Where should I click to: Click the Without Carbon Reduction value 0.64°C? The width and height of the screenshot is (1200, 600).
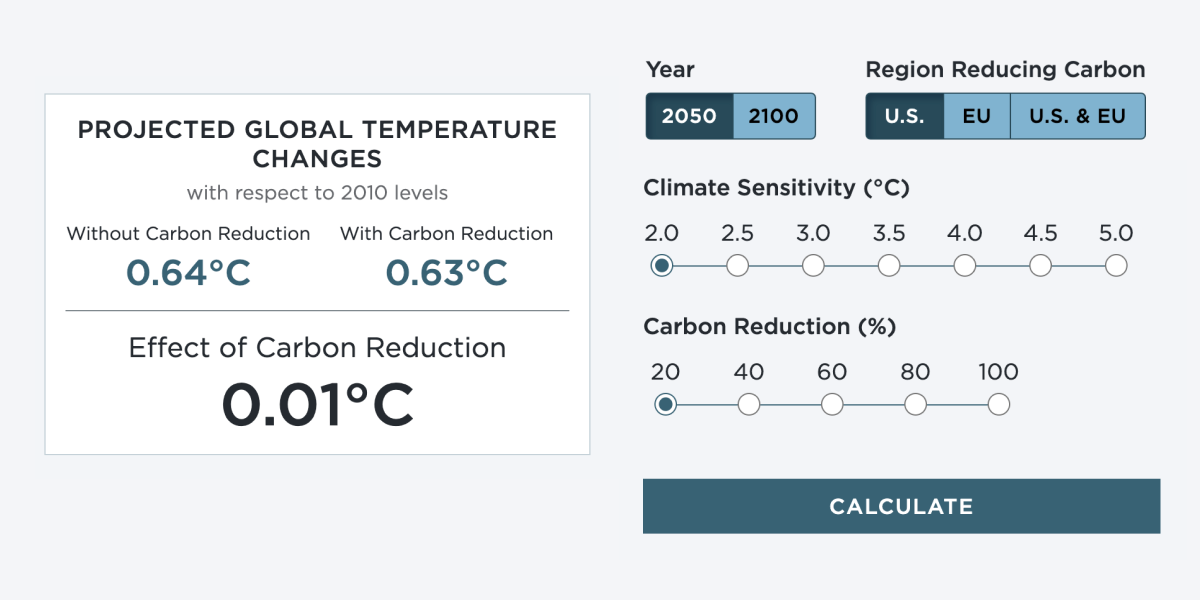click(x=188, y=272)
